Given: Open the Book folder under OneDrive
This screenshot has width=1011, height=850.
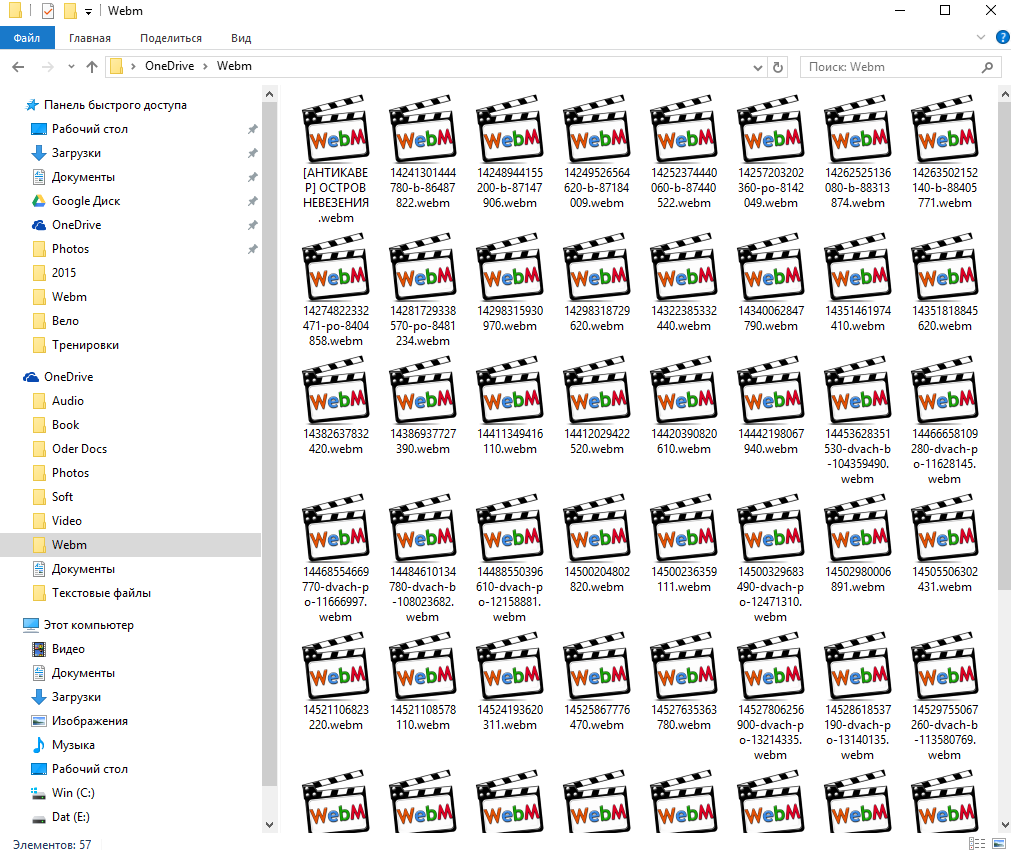Looking at the screenshot, I should 65,425.
